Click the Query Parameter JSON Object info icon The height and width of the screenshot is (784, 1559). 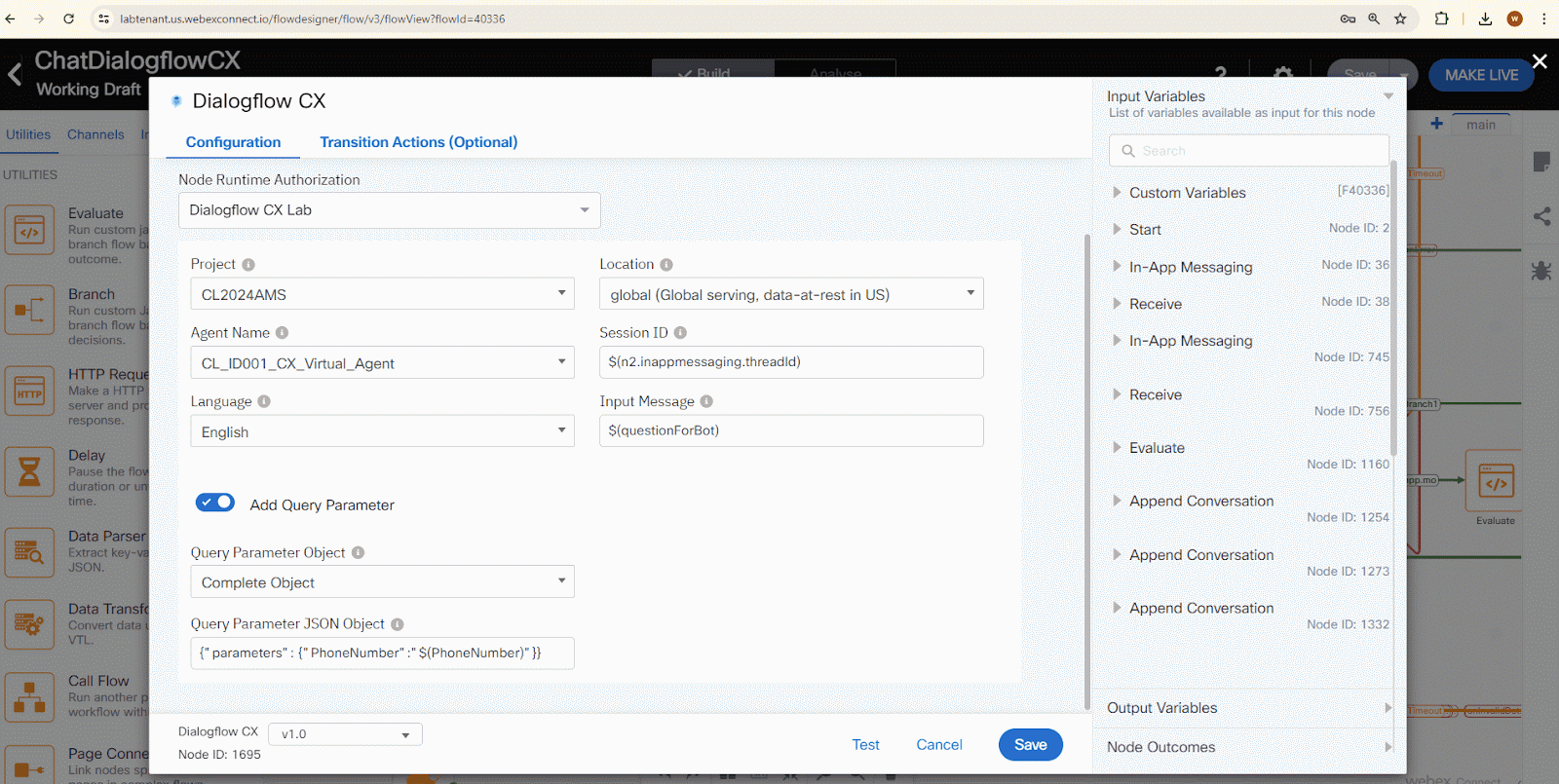[398, 624]
